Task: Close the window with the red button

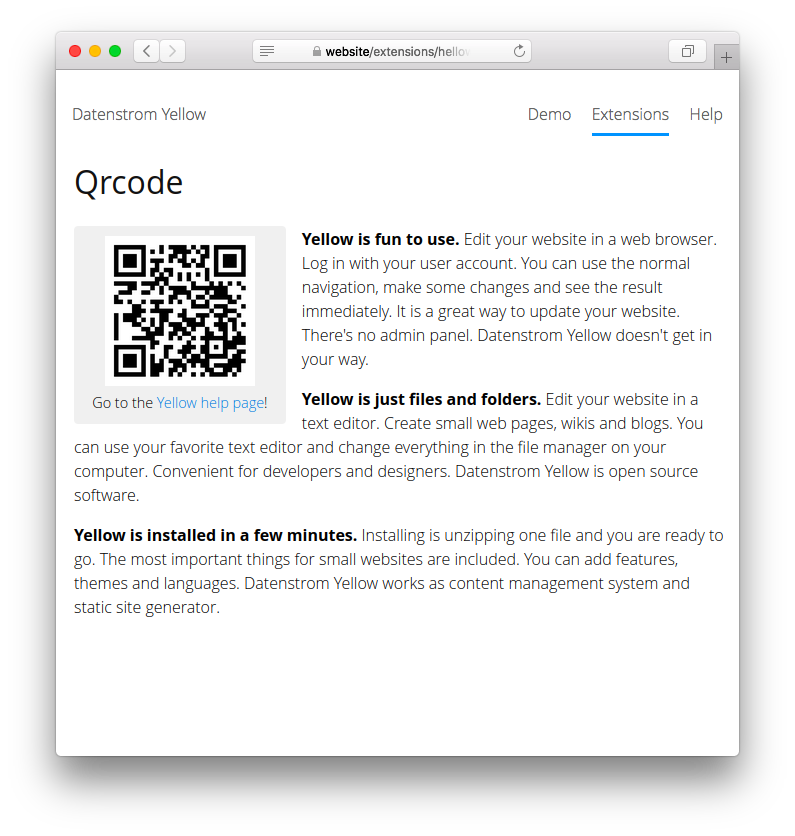Action: click(x=75, y=51)
